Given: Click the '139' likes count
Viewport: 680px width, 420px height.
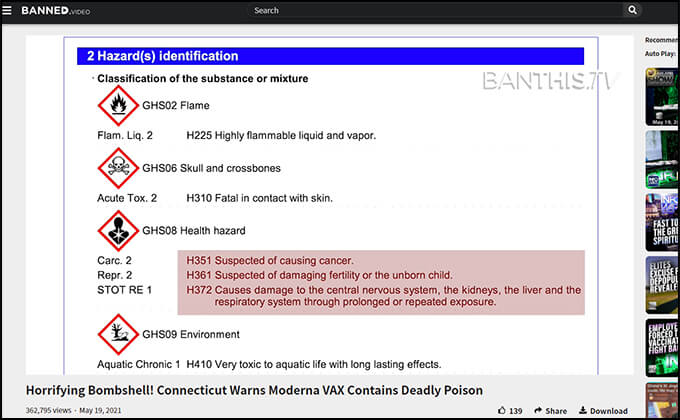Looking at the screenshot, I should click(x=516, y=411).
